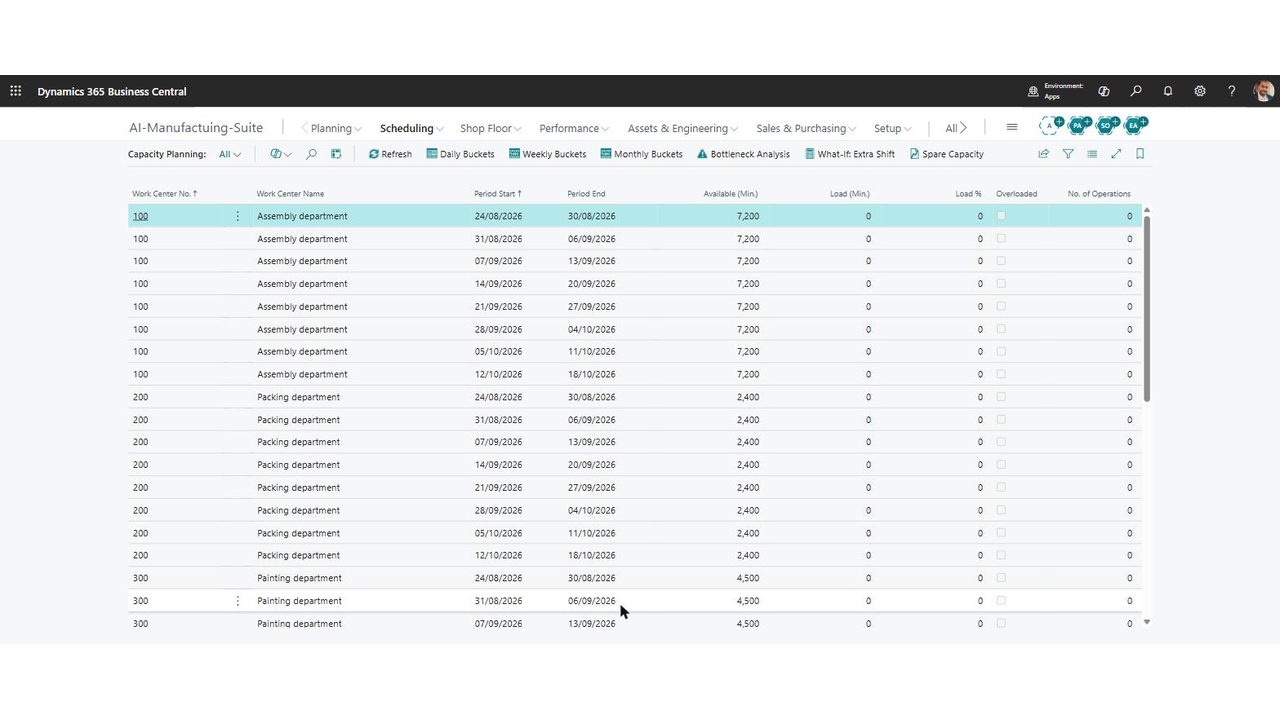Open AI-Manufactuing-Suite home link

click(196, 128)
